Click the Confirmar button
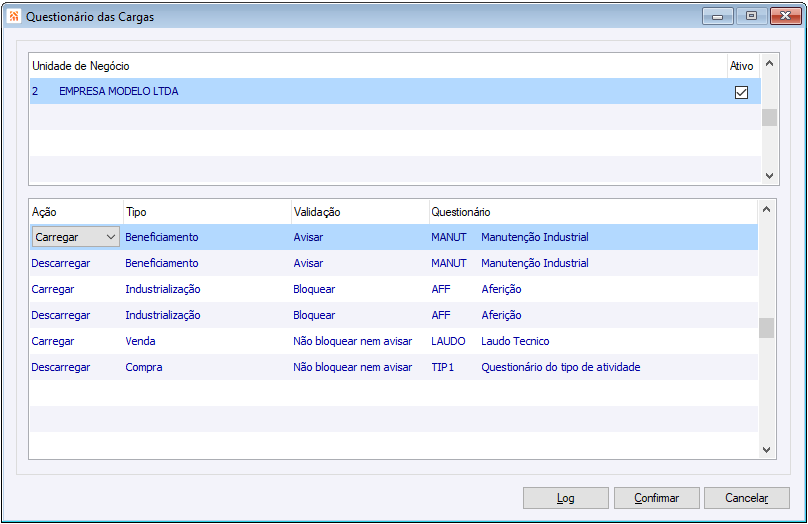 coord(656,498)
